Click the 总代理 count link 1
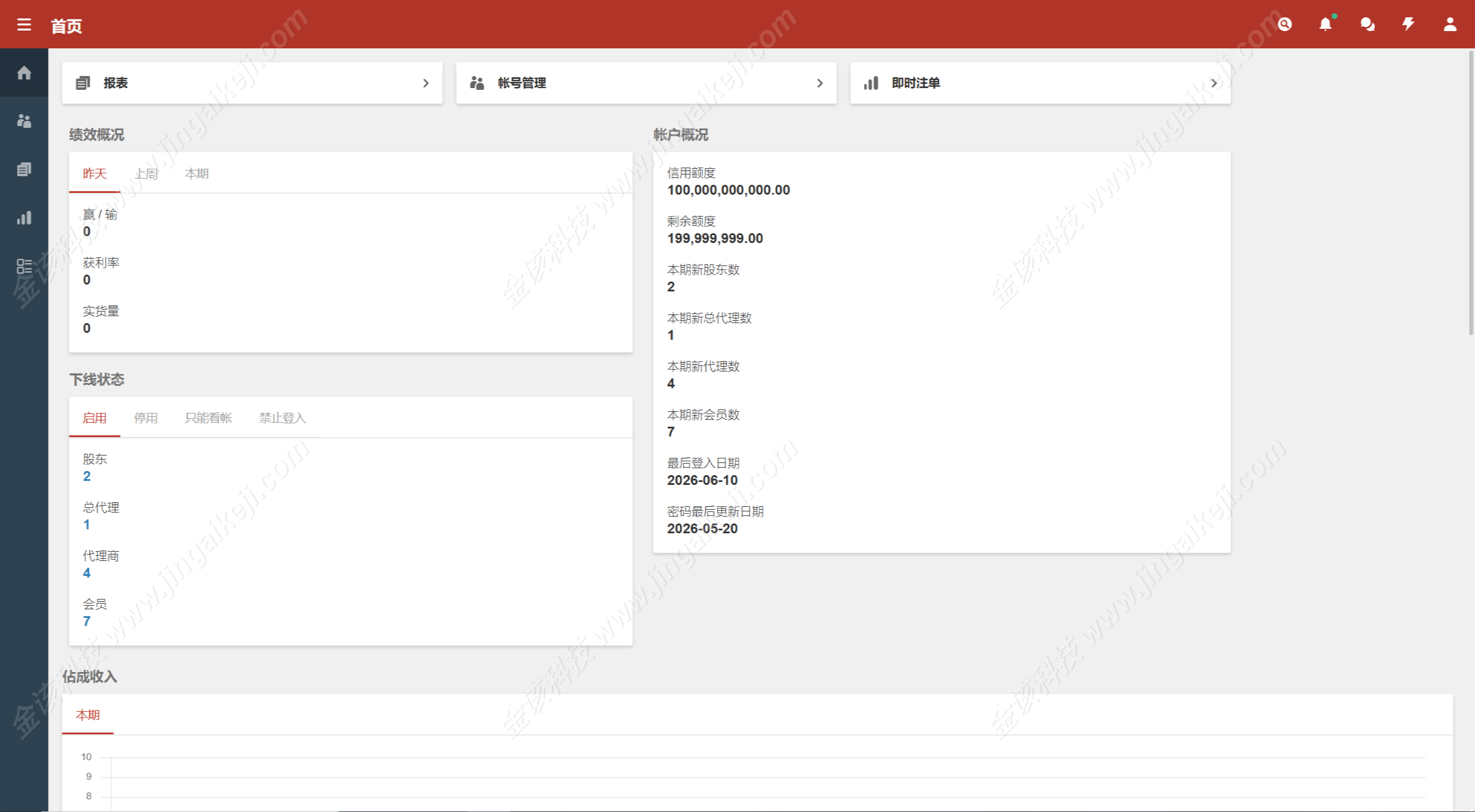Image resolution: width=1475 pixels, height=812 pixels. pyautogui.click(x=87, y=525)
